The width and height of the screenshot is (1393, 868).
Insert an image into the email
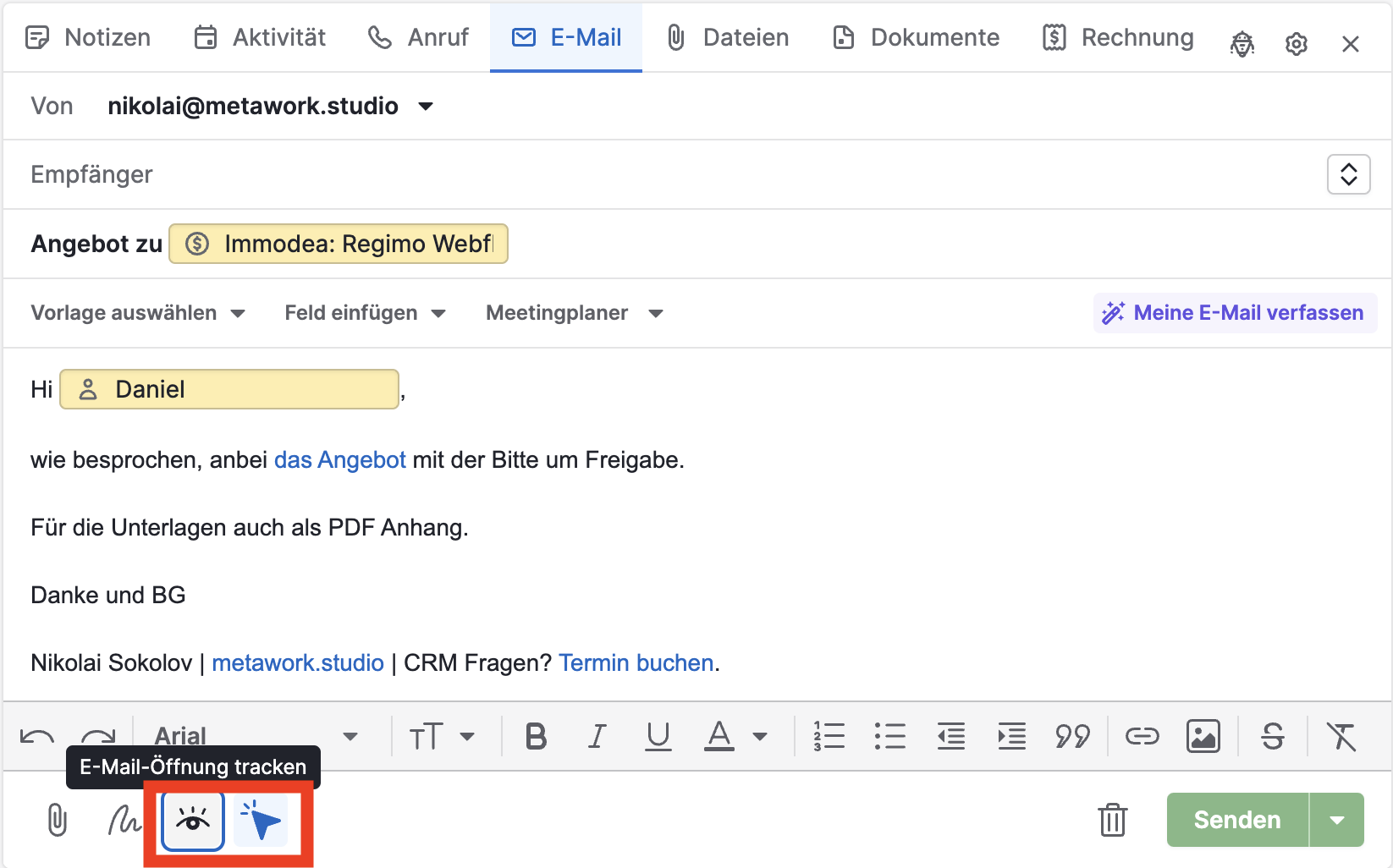(x=1203, y=736)
